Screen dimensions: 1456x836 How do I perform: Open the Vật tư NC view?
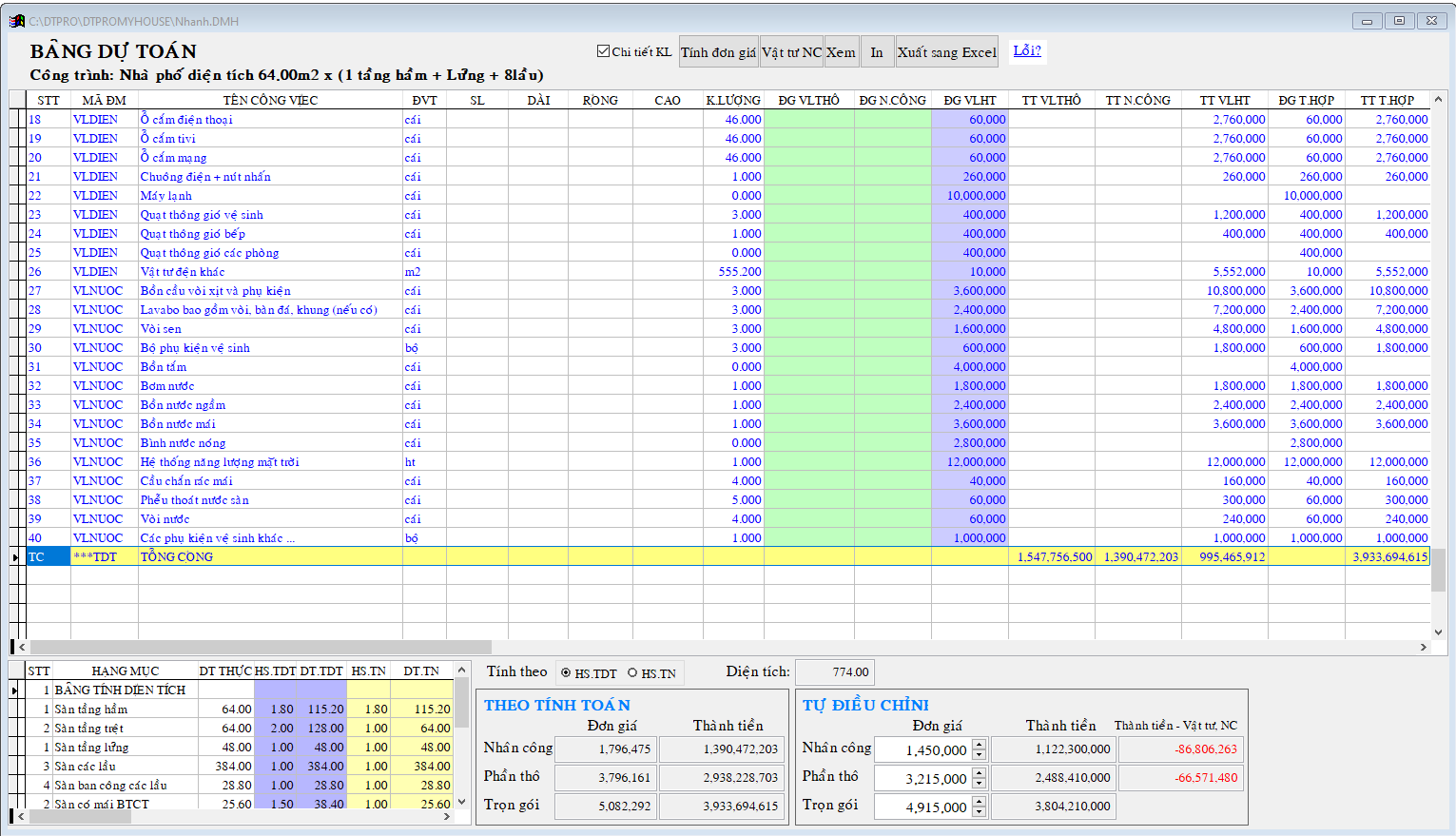791,52
